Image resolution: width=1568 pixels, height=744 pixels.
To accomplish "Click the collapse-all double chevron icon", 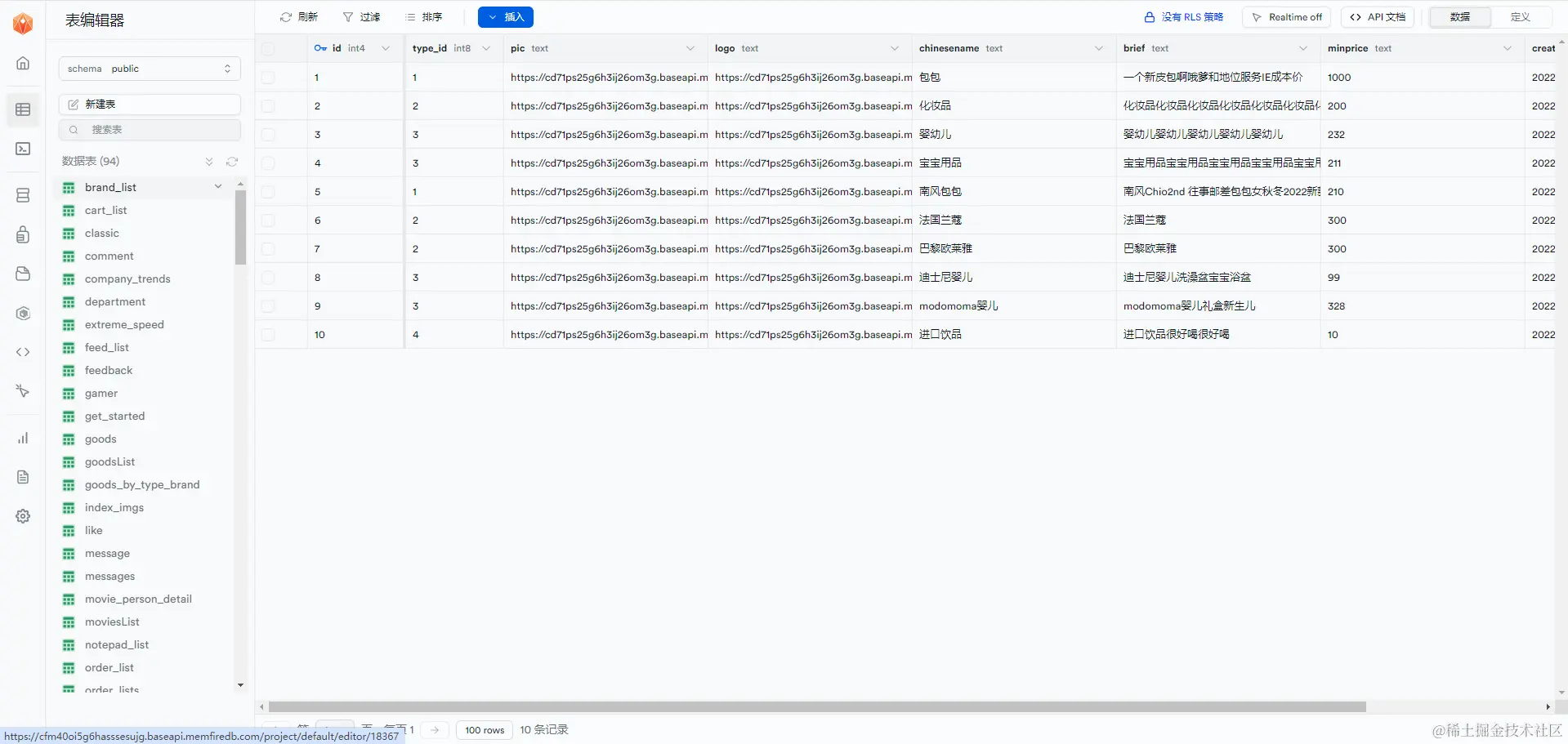I will pyautogui.click(x=209, y=162).
